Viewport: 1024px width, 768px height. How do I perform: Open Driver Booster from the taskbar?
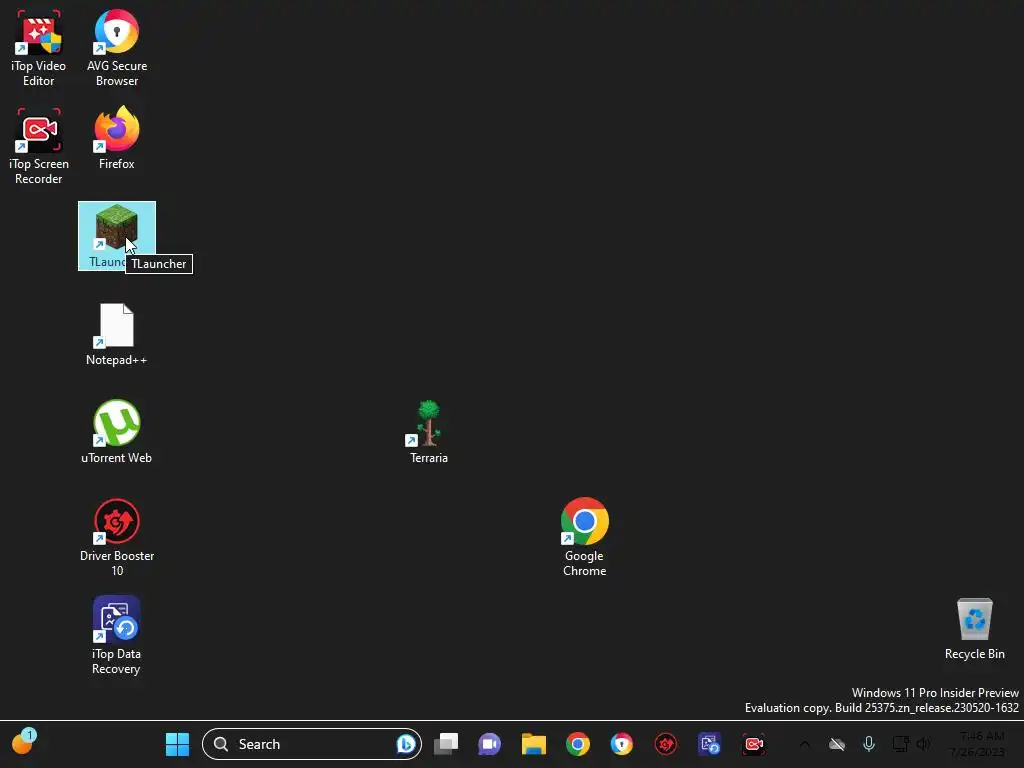coord(665,744)
